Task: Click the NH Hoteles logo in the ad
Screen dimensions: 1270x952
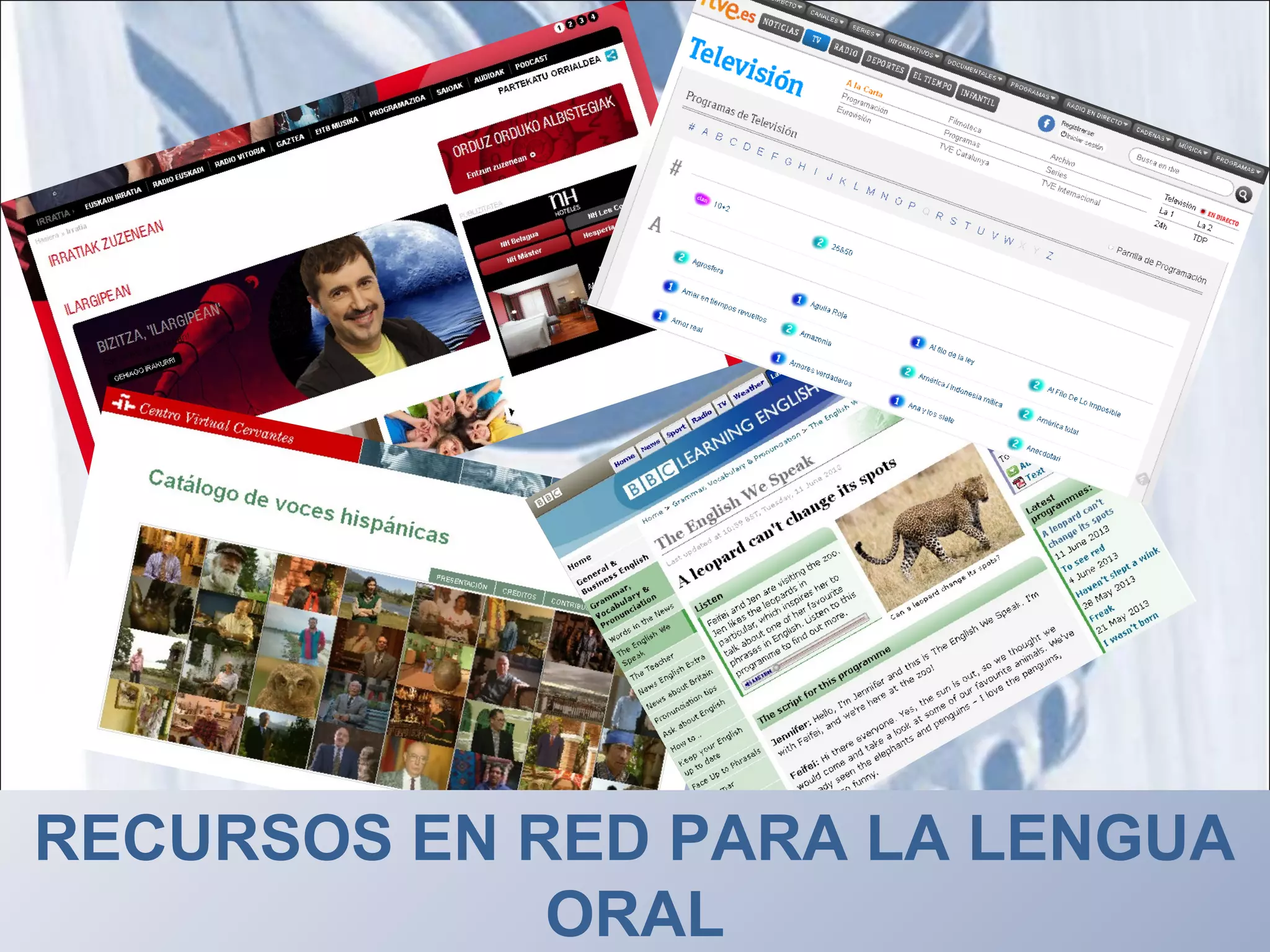Action: point(564,203)
